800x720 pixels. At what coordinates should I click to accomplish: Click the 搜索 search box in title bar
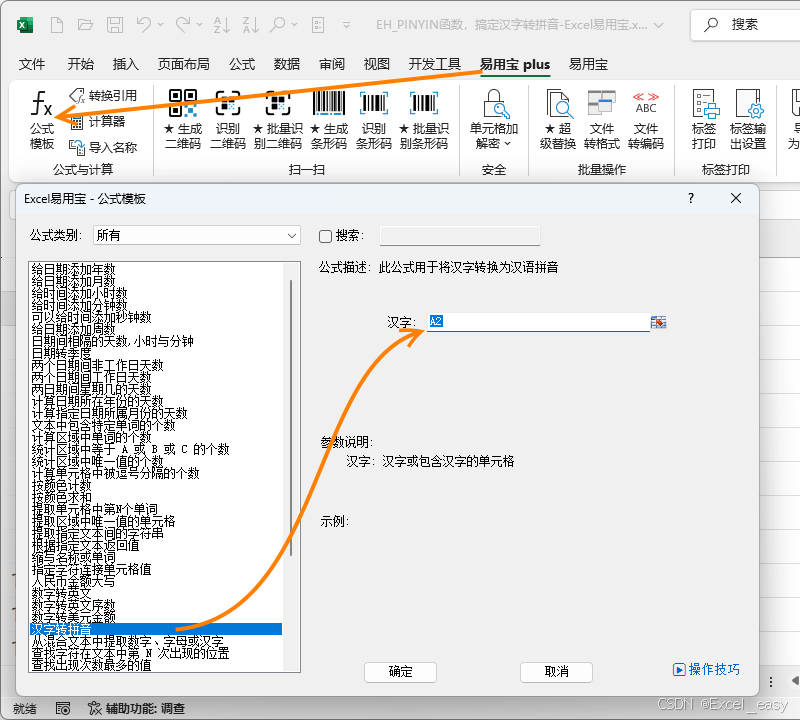click(x=745, y=24)
